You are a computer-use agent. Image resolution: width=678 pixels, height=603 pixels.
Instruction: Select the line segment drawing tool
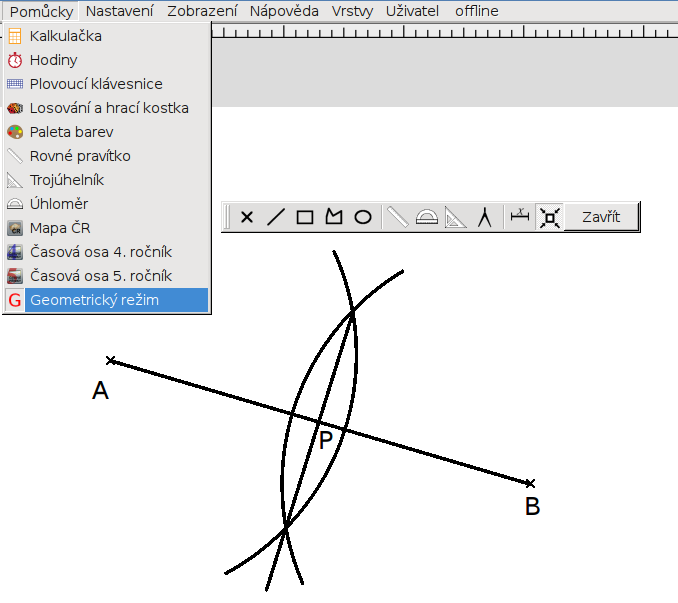[276, 217]
